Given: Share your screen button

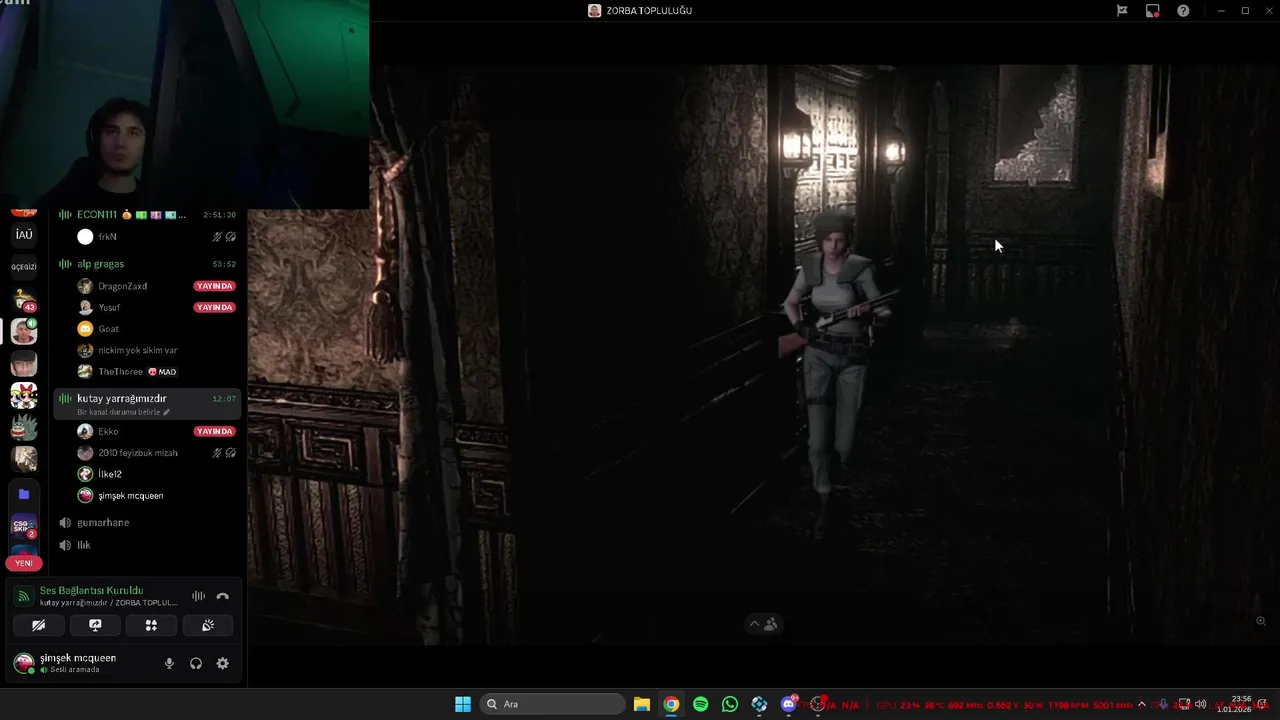Looking at the screenshot, I should point(95,625).
